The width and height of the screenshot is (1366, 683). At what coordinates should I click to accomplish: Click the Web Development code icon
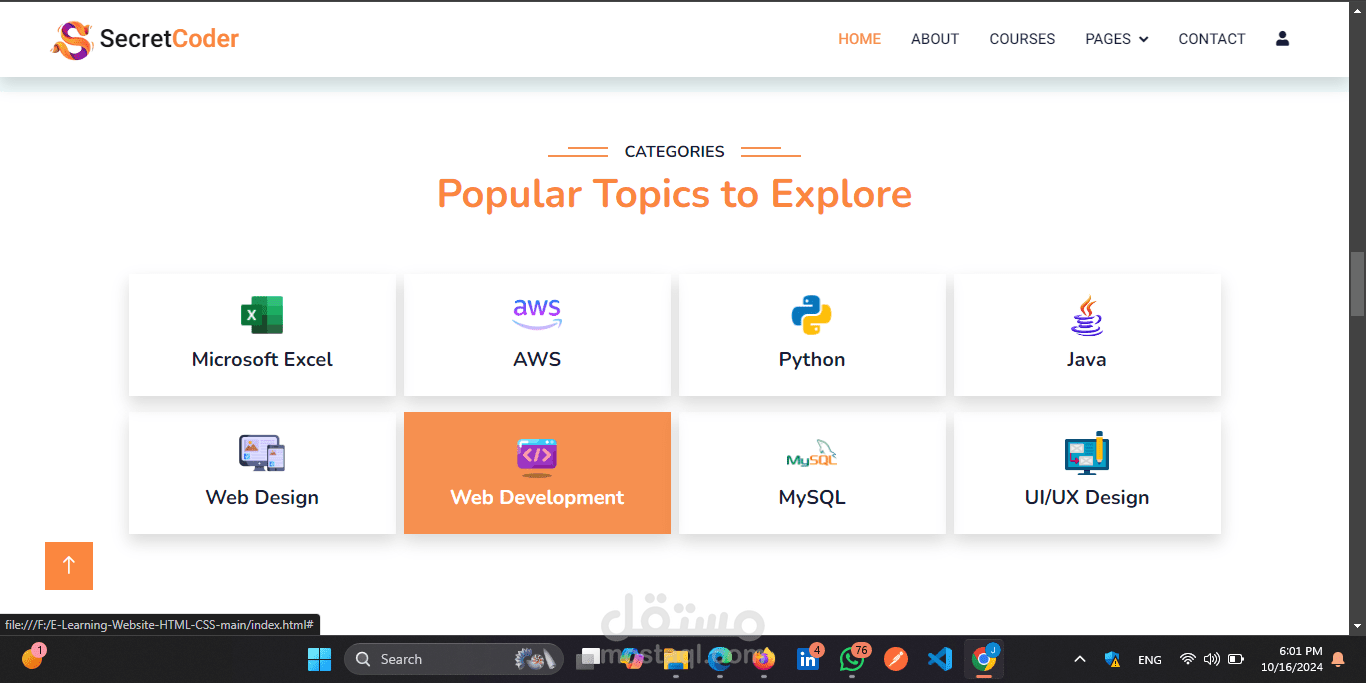(537, 456)
